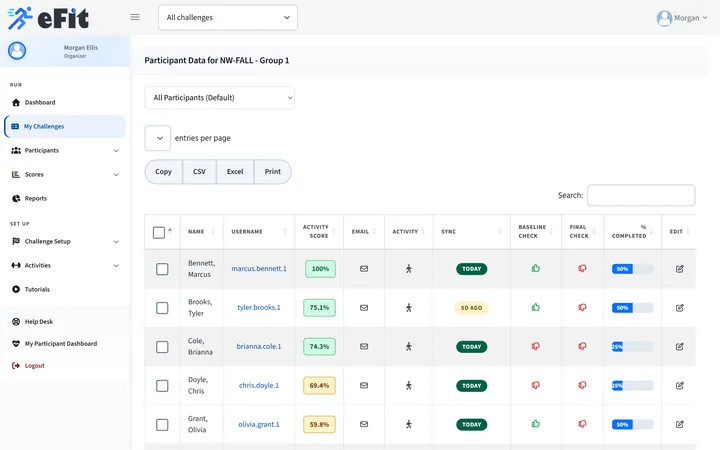Toggle the hamburger sidebar menu icon
The width and height of the screenshot is (720, 450).
[x=135, y=17]
